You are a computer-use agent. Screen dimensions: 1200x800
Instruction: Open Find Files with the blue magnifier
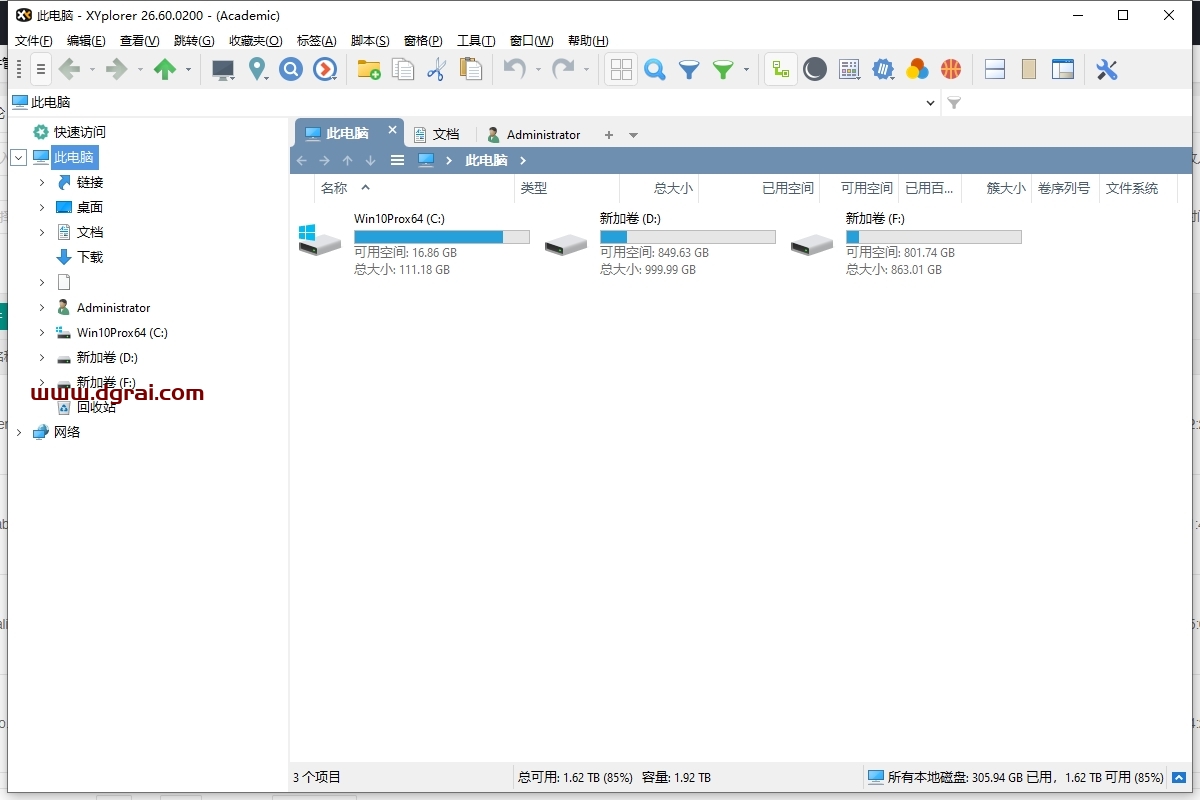[655, 70]
